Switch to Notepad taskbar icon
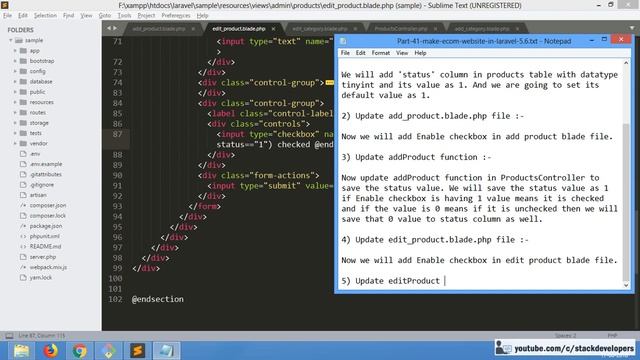The image size is (640, 360). (x=167, y=351)
